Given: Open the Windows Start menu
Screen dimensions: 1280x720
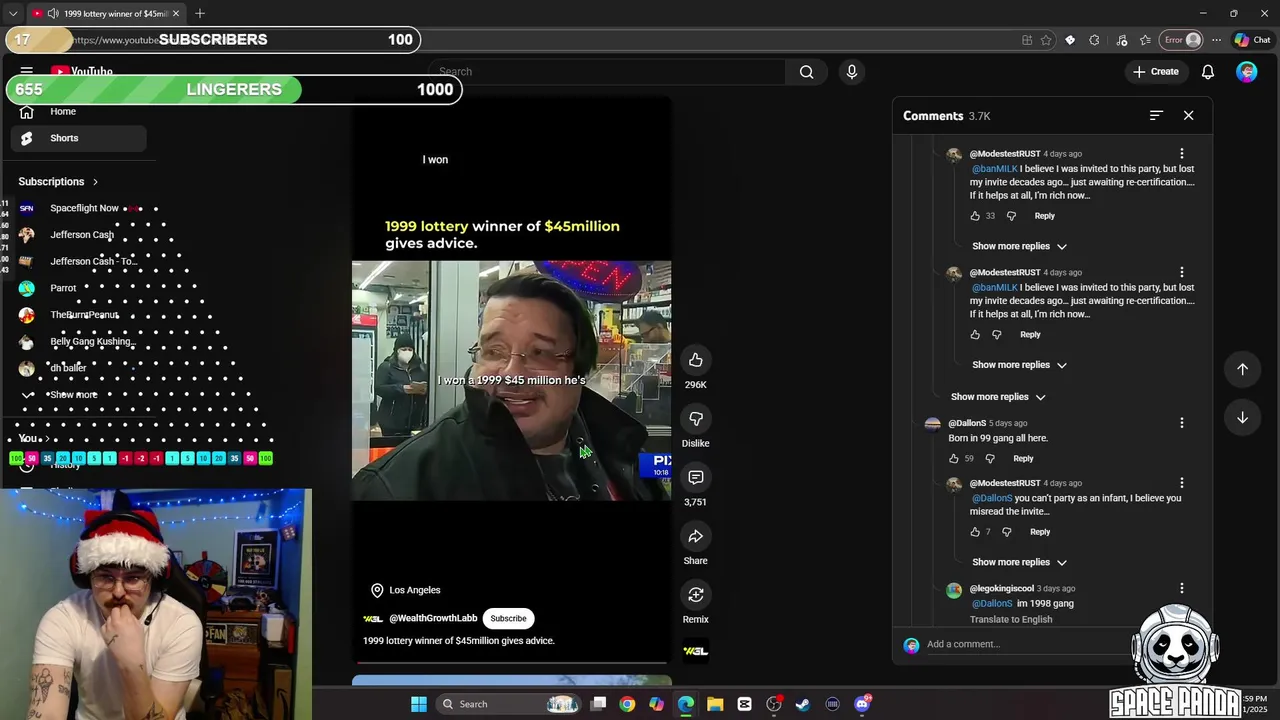Looking at the screenshot, I should [419, 704].
